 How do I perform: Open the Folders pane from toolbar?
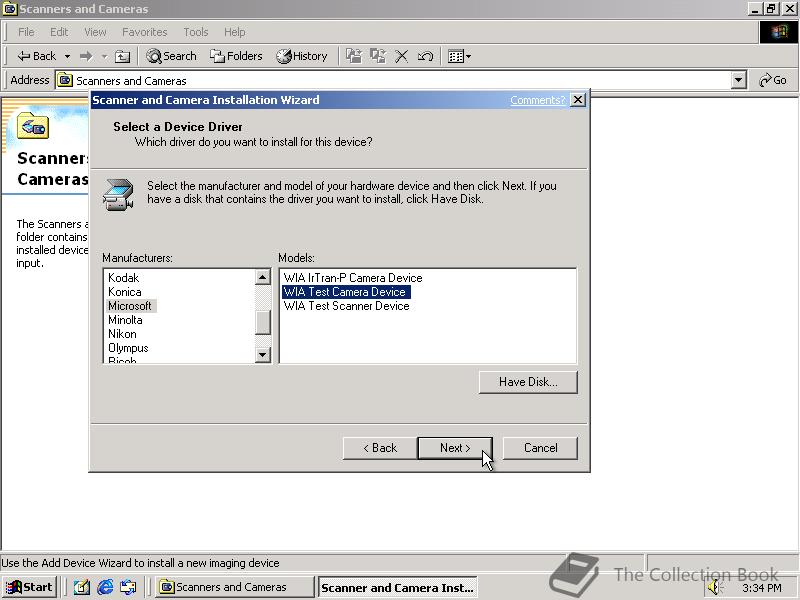point(236,56)
